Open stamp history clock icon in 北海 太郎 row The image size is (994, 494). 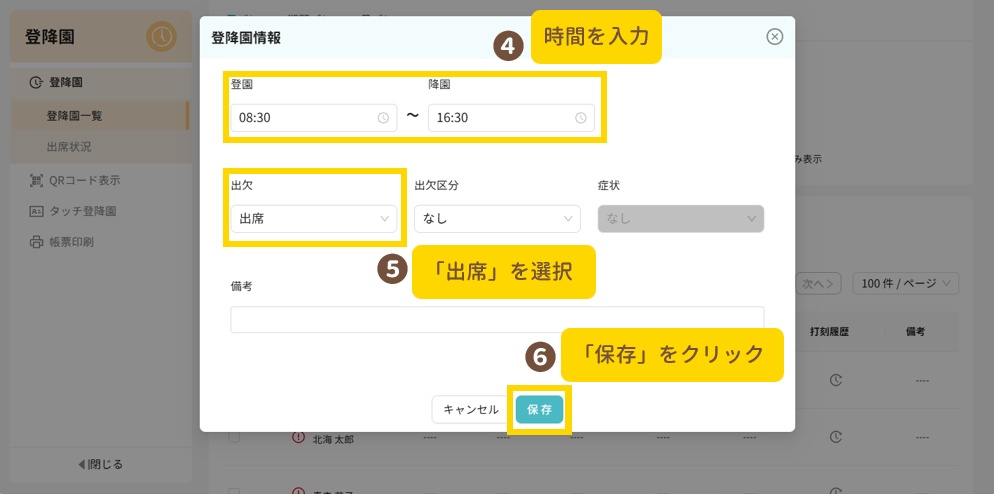[836, 438]
